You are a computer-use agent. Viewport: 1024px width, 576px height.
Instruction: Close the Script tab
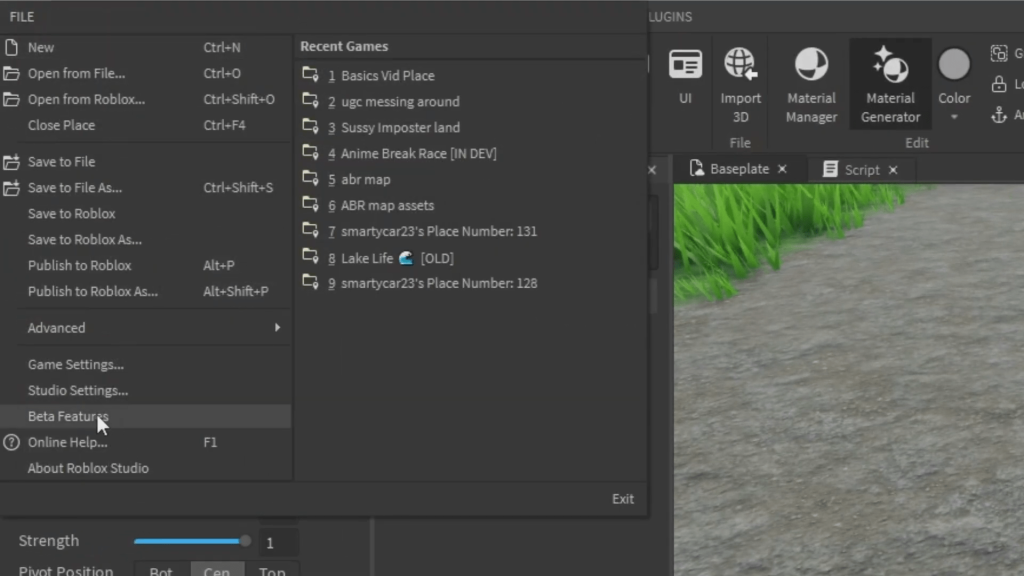tap(893, 170)
